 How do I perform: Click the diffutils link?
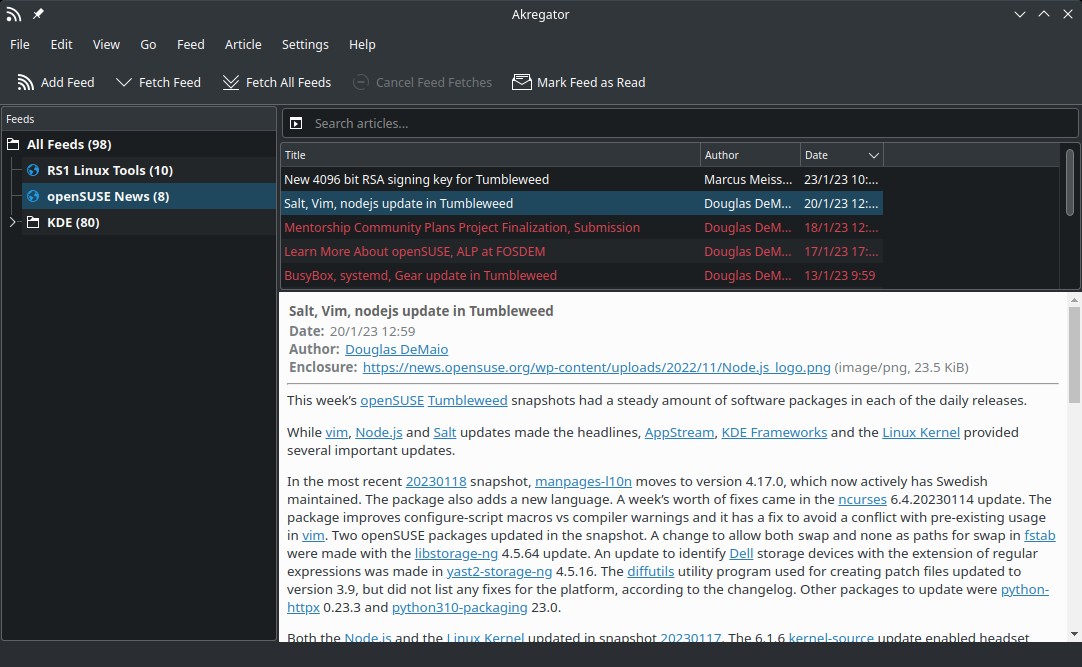(x=651, y=571)
